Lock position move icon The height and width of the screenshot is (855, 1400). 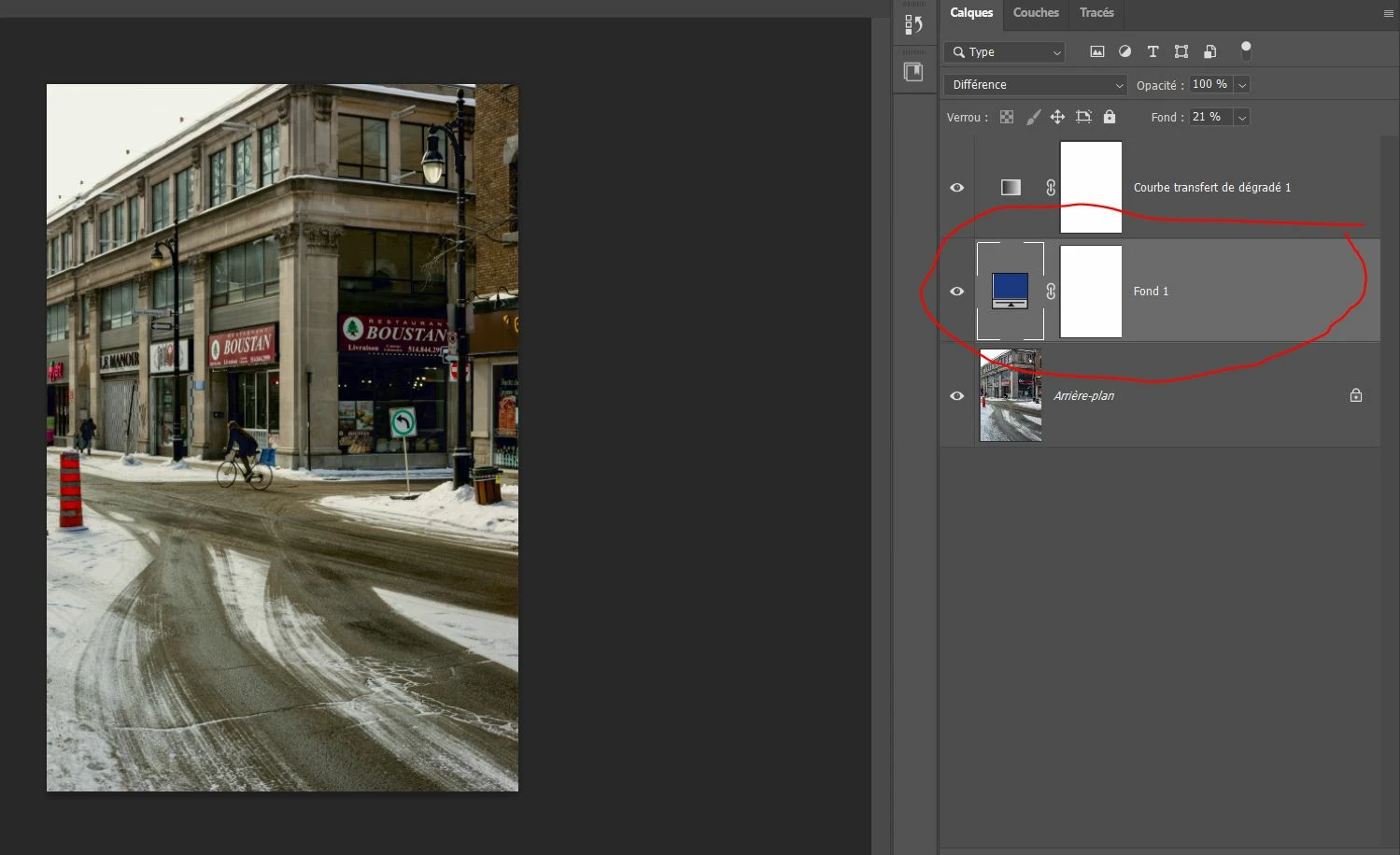click(1057, 117)
